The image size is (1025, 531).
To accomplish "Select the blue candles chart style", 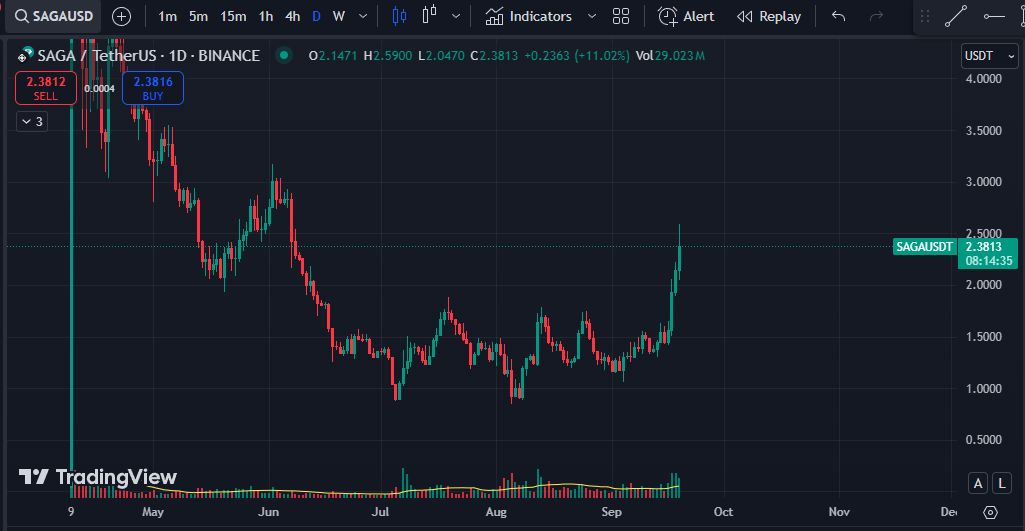I will point(399,16).
